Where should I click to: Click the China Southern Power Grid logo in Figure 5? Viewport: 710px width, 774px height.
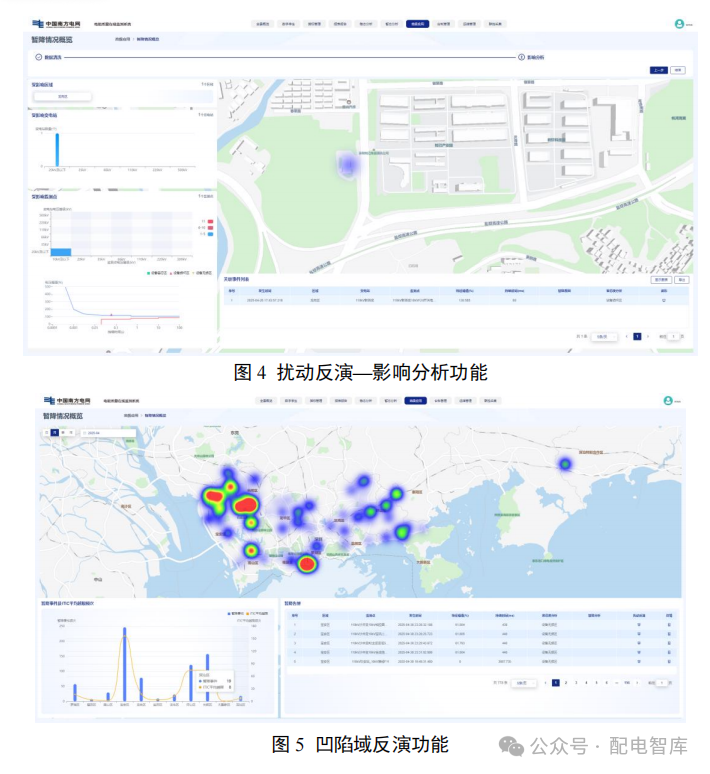[64, 399]
